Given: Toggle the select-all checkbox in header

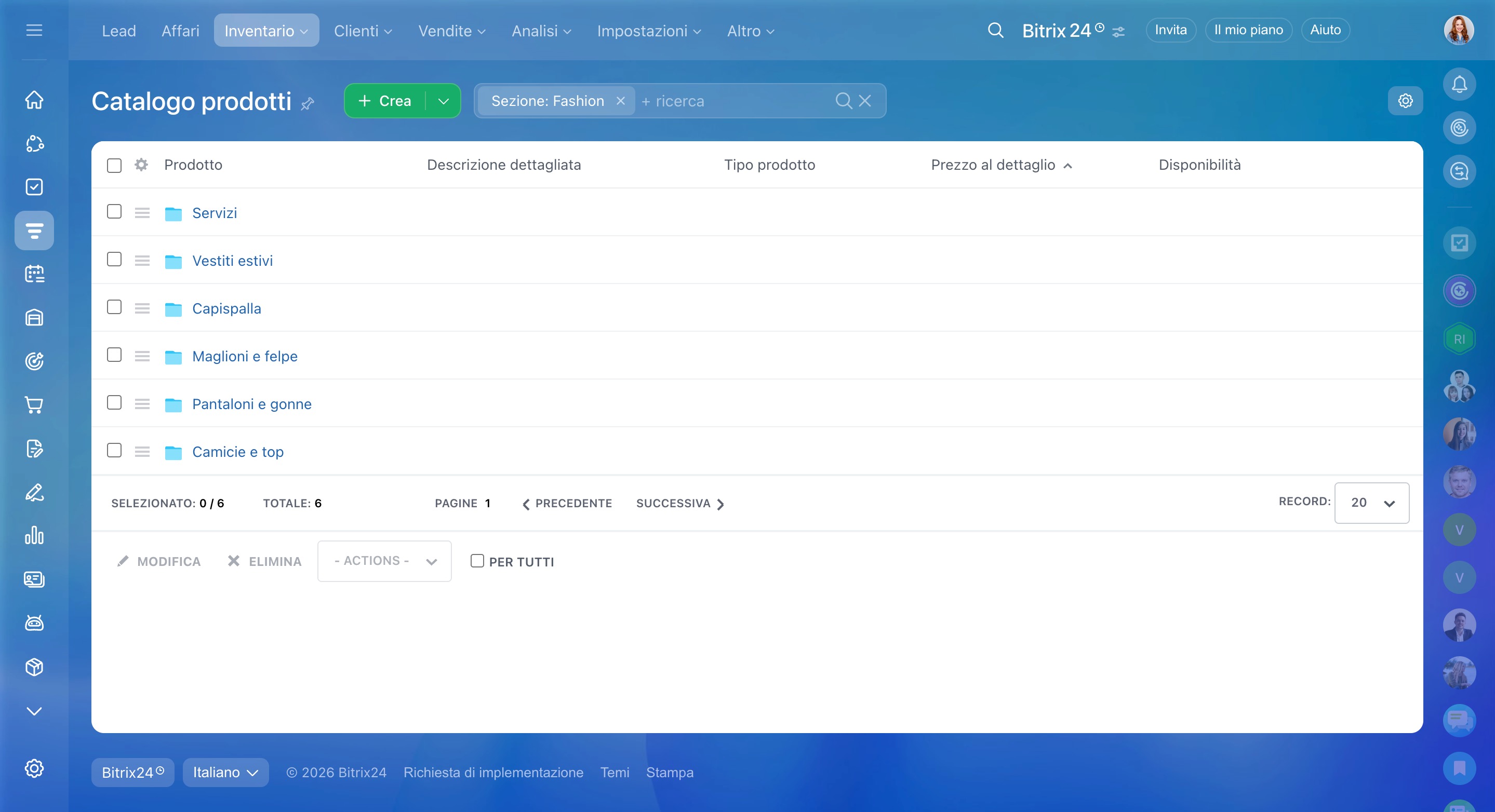Looking at the screenshot, I should coord(114,165).
